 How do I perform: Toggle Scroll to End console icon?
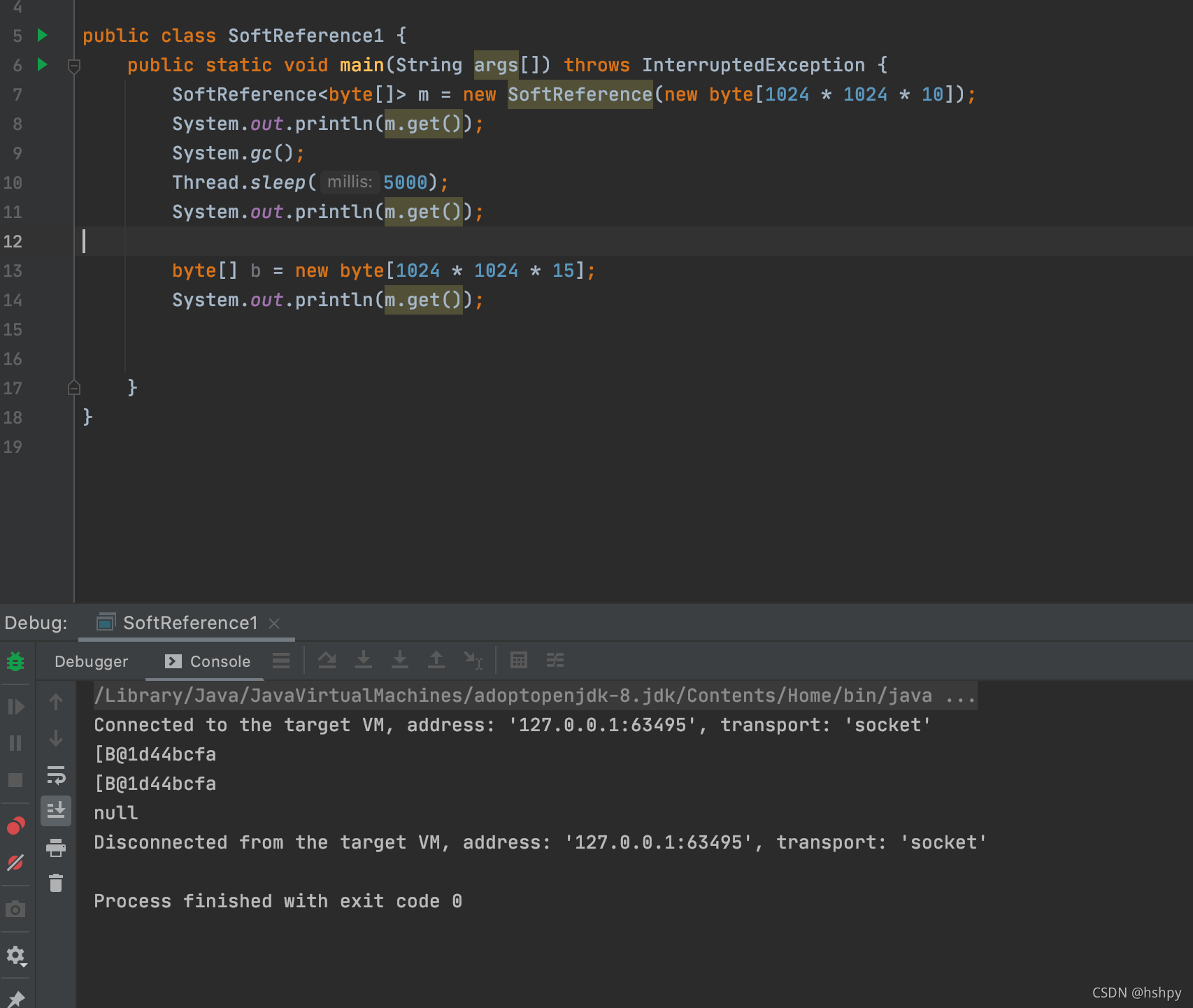[56, 811]
